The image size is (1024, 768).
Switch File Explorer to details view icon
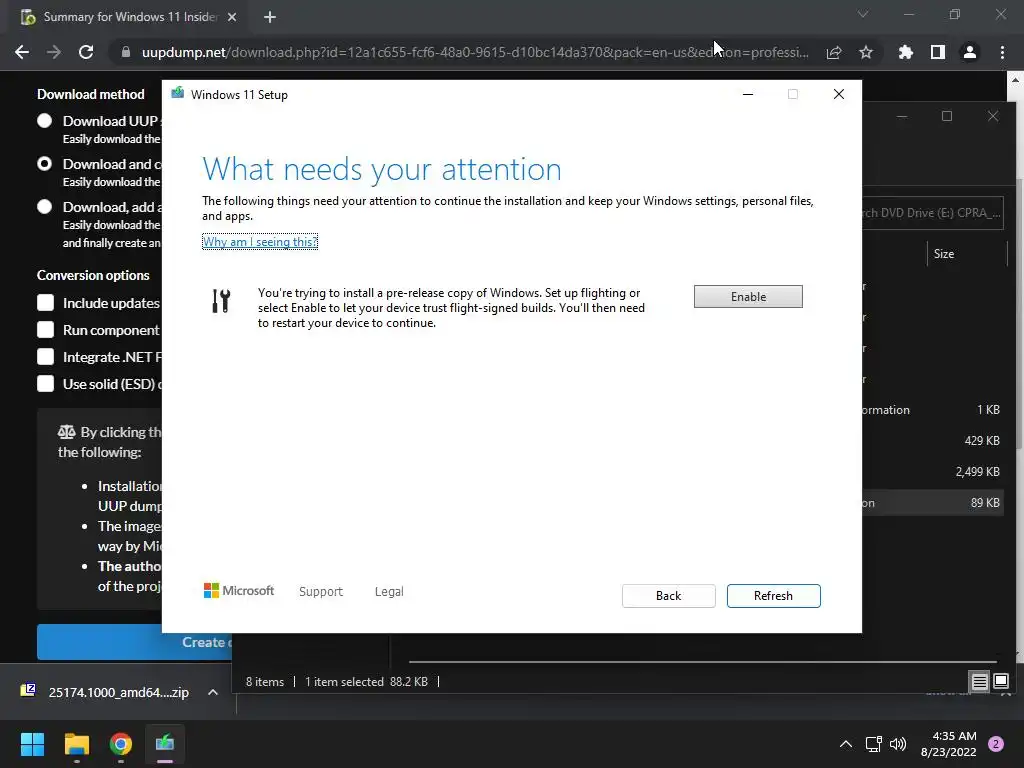click(x=980, y=682)
